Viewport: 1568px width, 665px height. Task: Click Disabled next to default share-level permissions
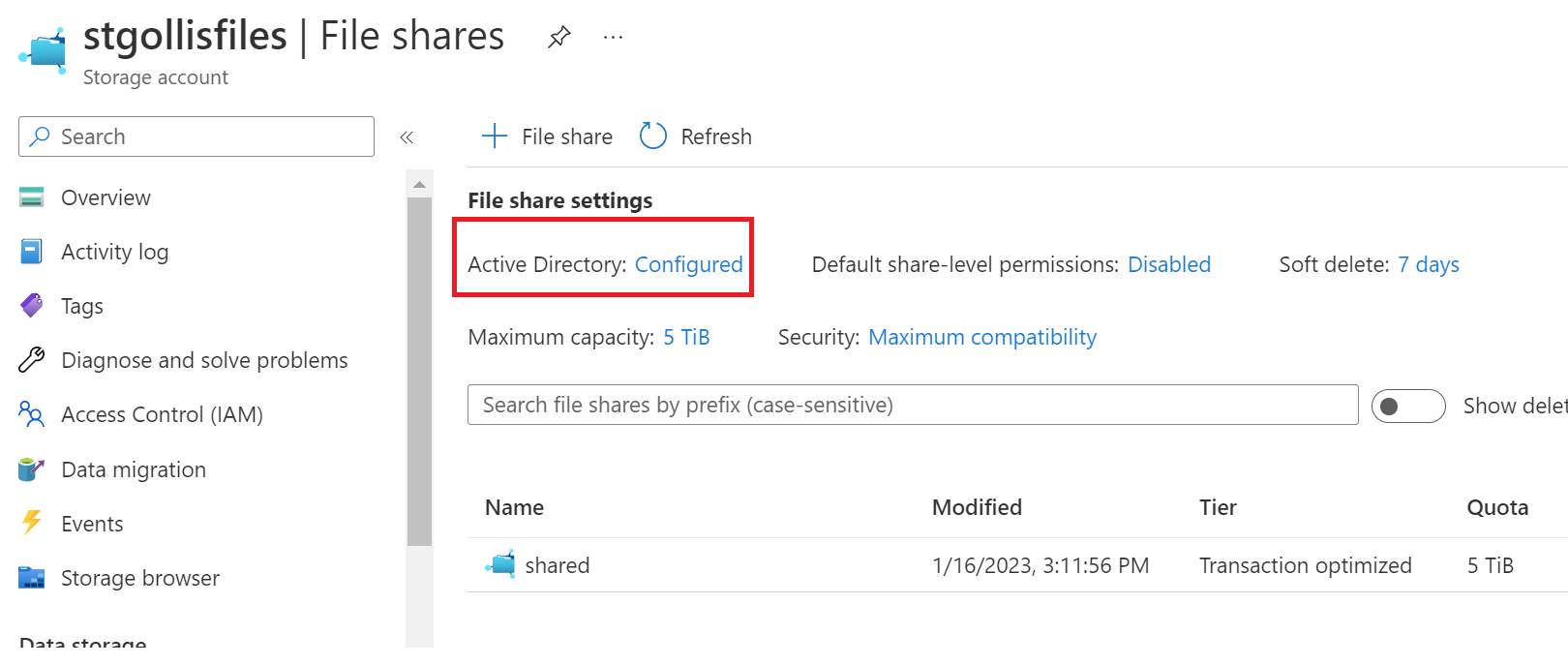pos(1168,263)
